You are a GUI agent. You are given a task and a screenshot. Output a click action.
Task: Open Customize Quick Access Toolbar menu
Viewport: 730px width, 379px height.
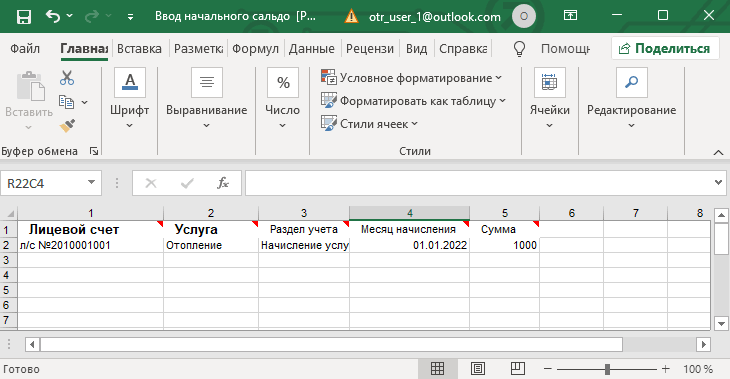130,17
